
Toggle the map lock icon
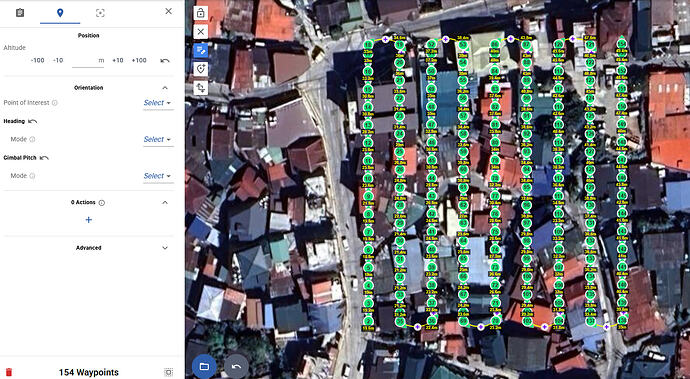pyautogui.click(x=201, y=13)
